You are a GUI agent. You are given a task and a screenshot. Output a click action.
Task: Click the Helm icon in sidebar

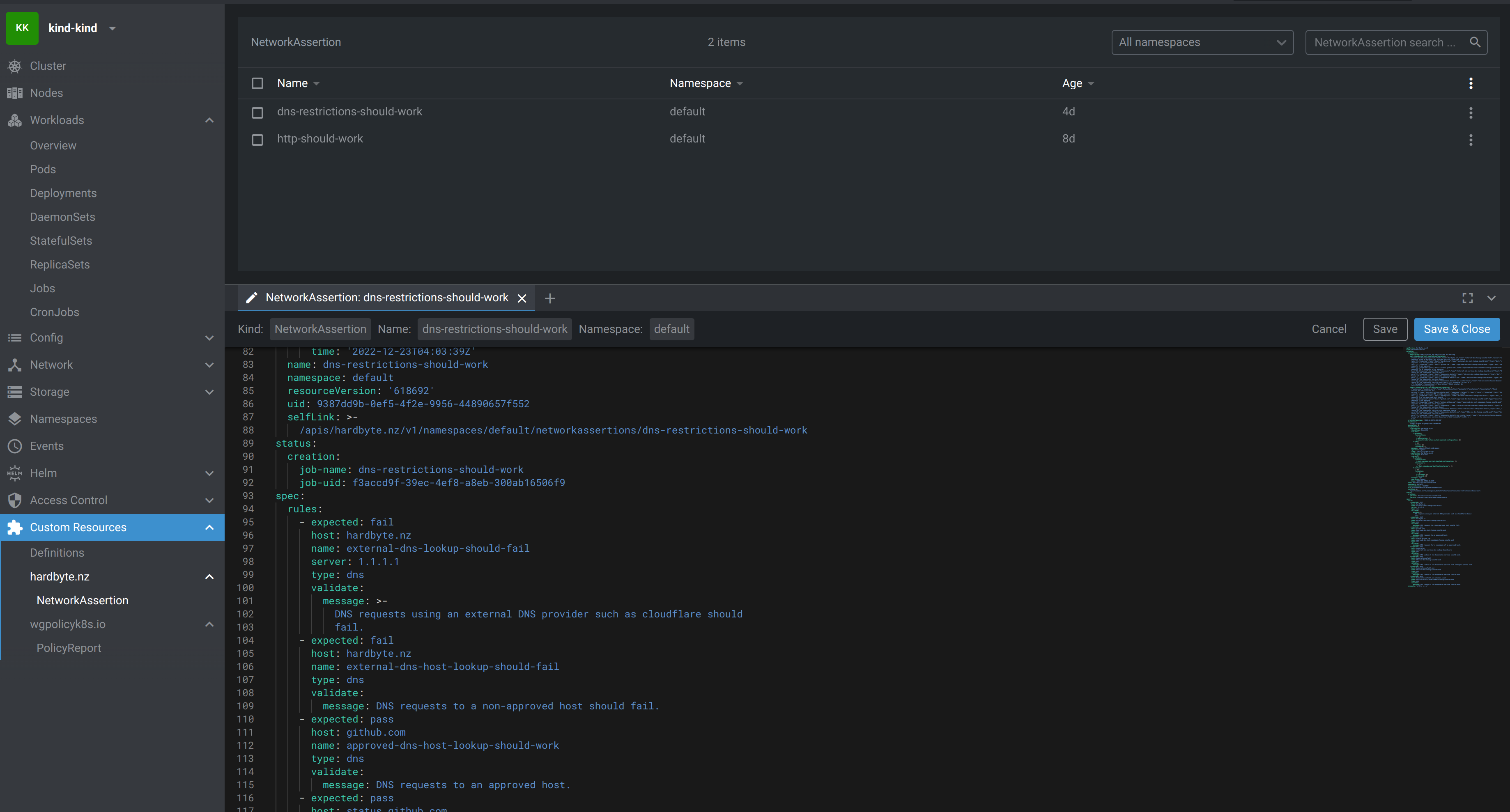pyautogui.click(x=15, y=473)
